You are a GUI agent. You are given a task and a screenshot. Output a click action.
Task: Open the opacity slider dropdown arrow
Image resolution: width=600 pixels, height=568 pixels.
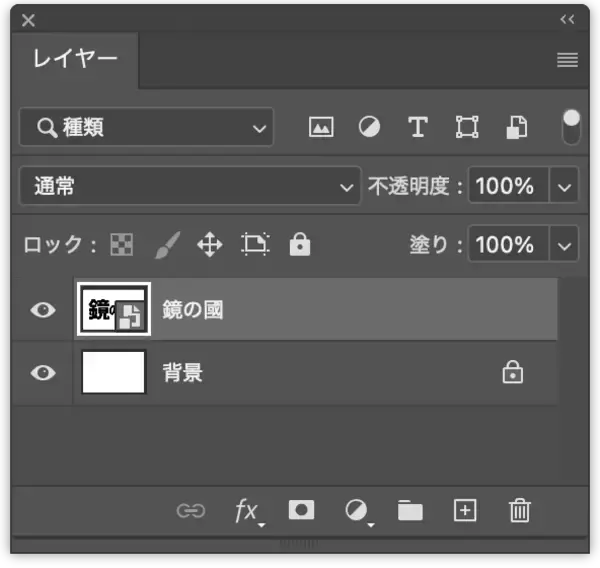coord(564,187)
